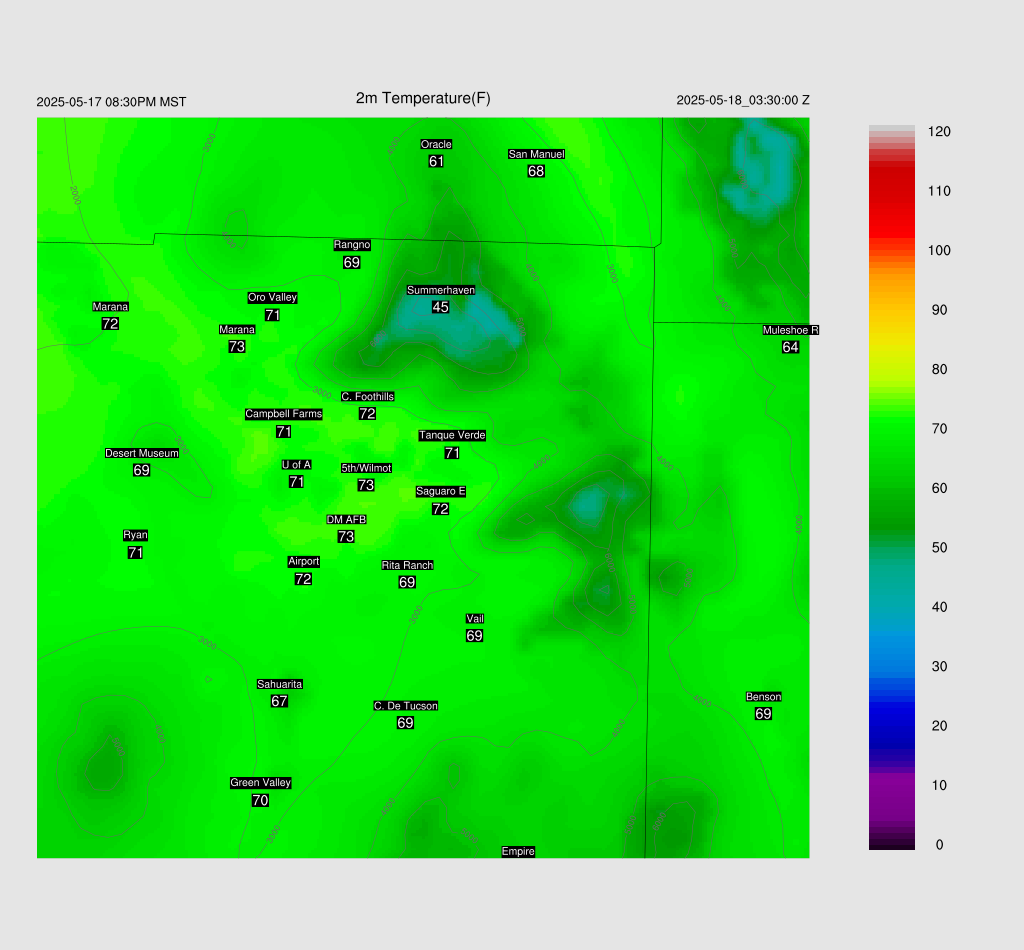Click the 72 reading under C. Foothills
This screenshot has width=1024, height=950.
tap(367, 413)
